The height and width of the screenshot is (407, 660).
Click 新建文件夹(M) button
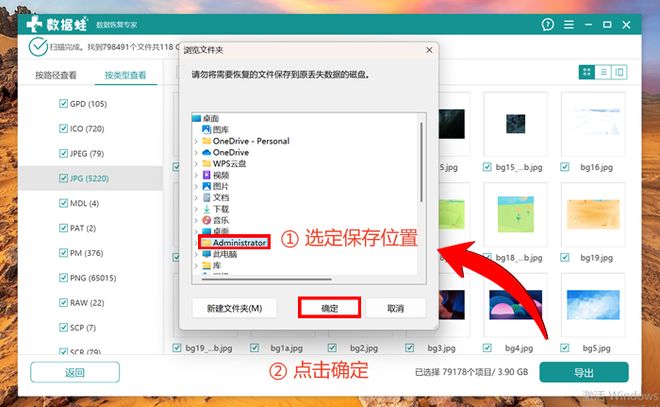[234, 308]
